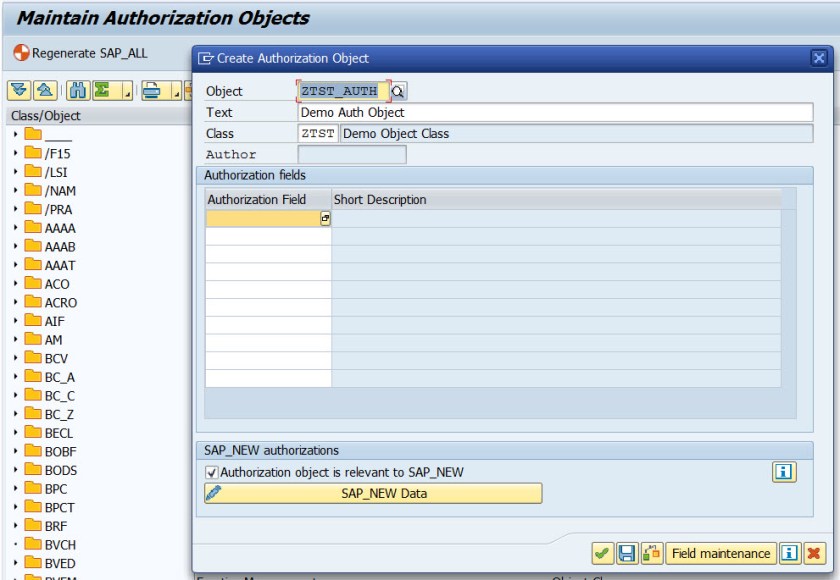Click the floppy disk Save icon
This screenshot has width=840, height=580.
627,553
